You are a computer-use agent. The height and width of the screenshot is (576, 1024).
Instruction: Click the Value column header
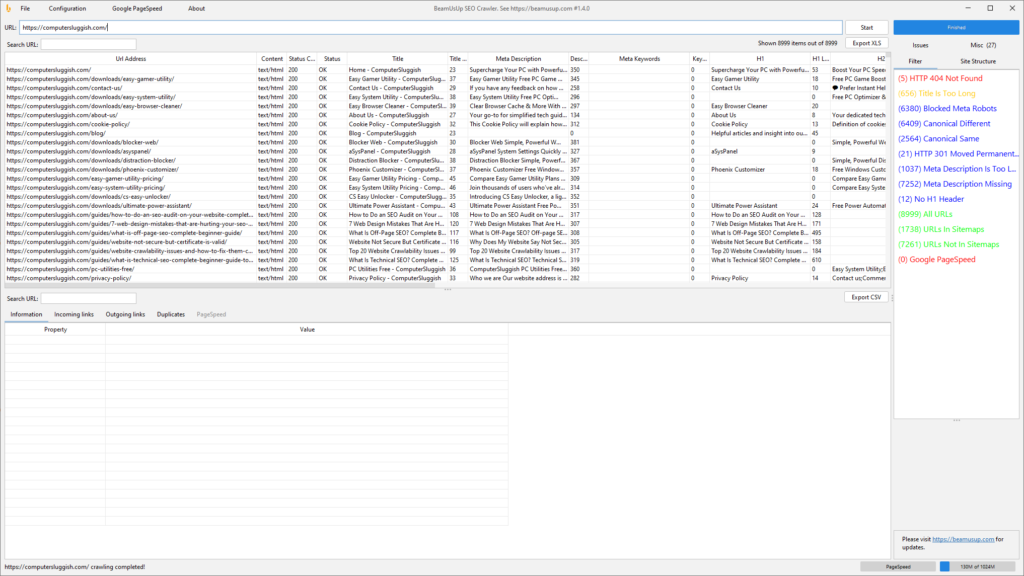(x=307, y=330)
